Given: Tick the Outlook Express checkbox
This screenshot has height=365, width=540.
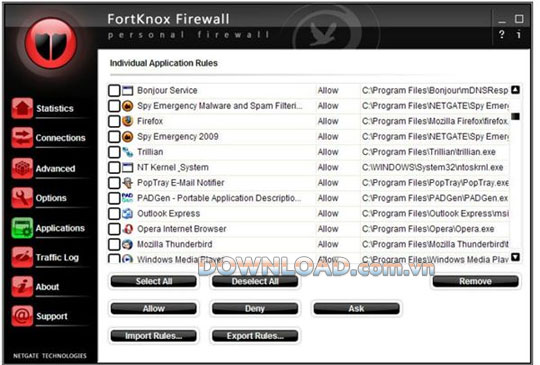Looking at the screenshot, I should [114, 213].
